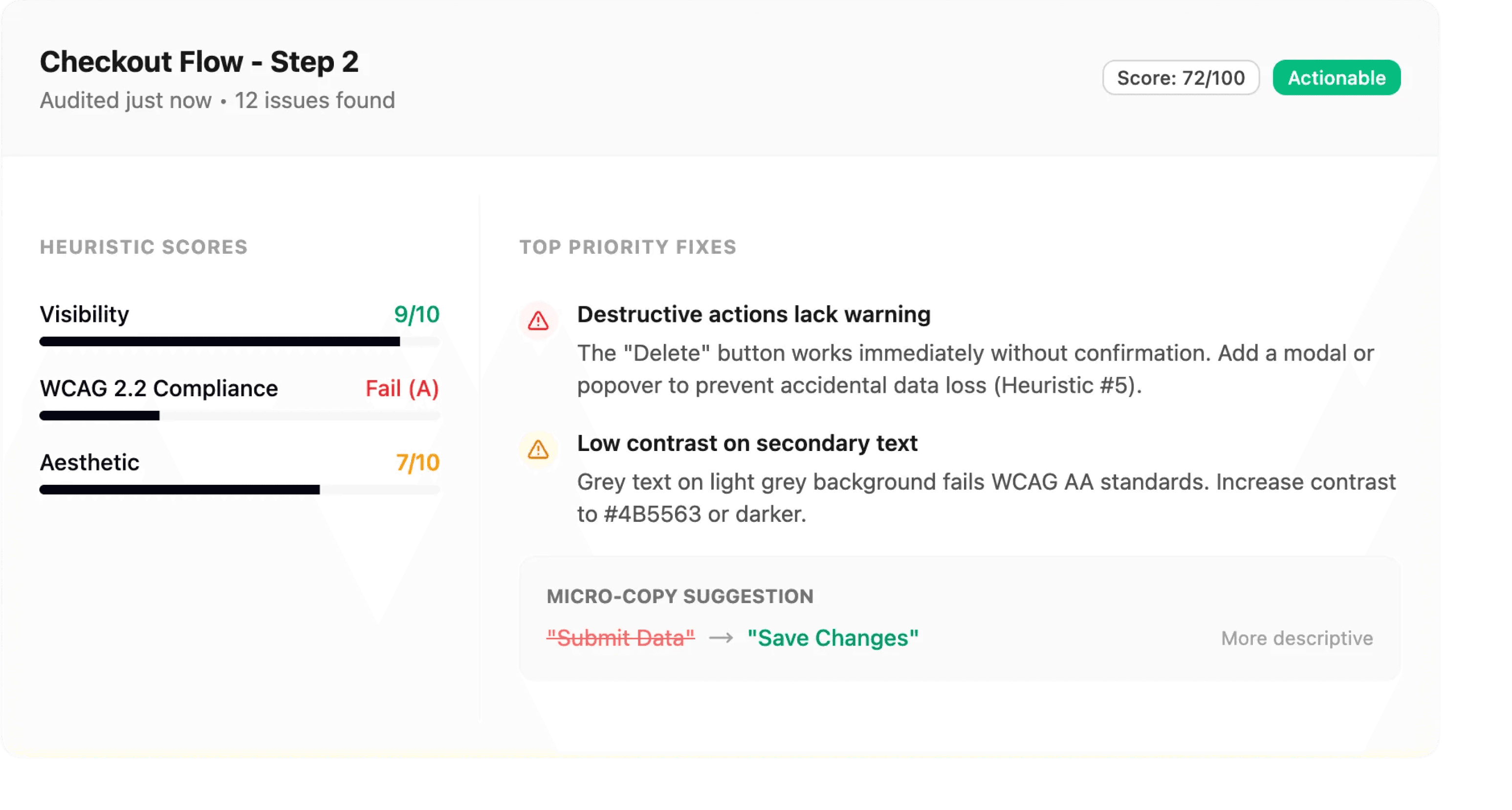Click the arrow between micro-copy suggestions

[721, 638]
